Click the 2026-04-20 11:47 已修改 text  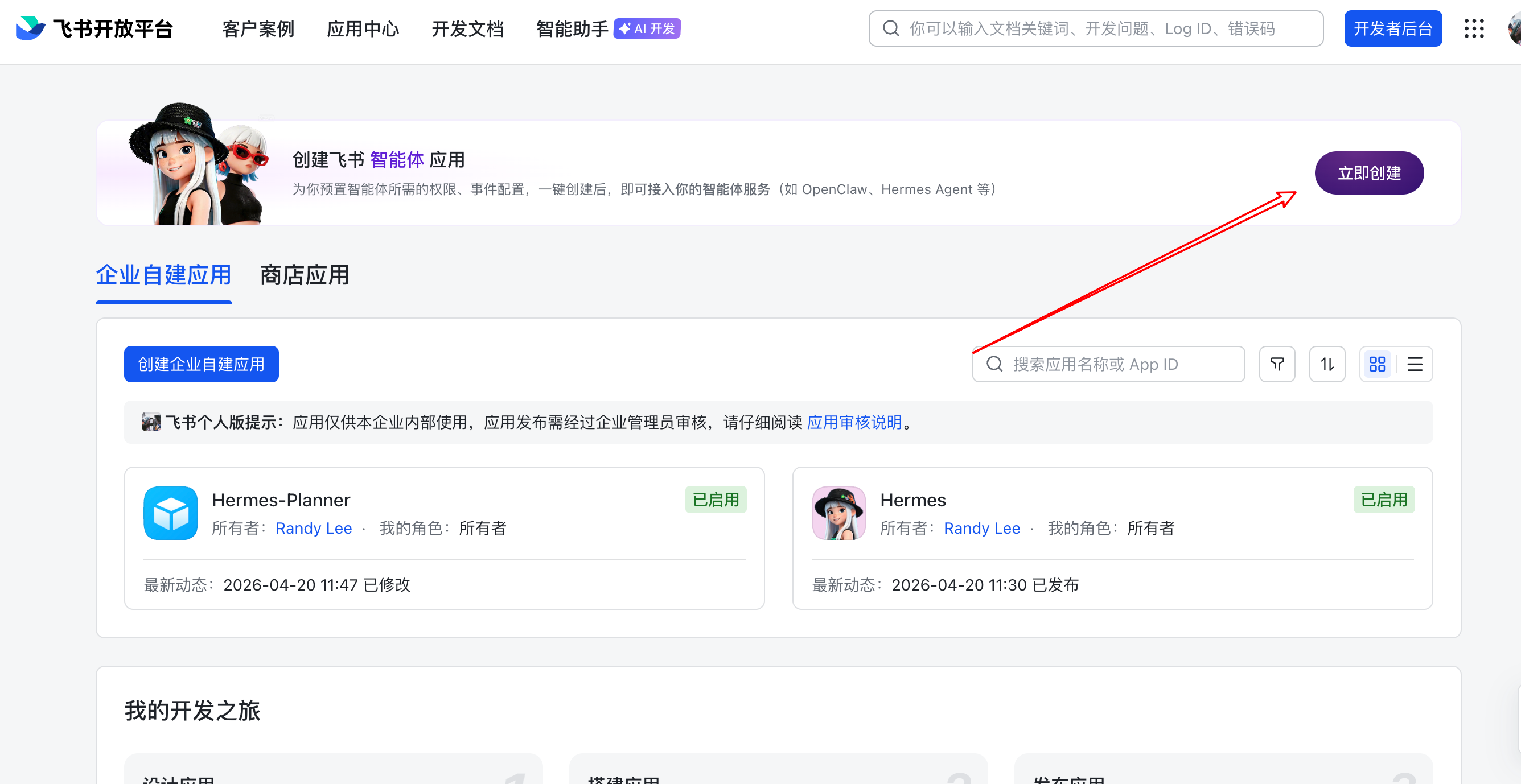click(x=316, y=585)
